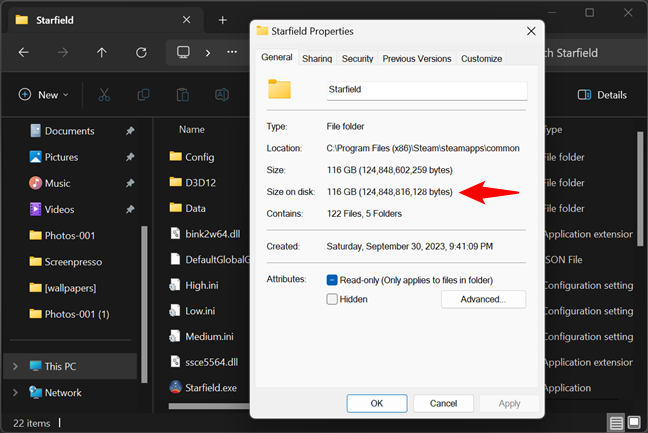The height and width of the screenshot is (433, 648).
Task: Expand the This PC tree node
Action: tap(14, 367)
